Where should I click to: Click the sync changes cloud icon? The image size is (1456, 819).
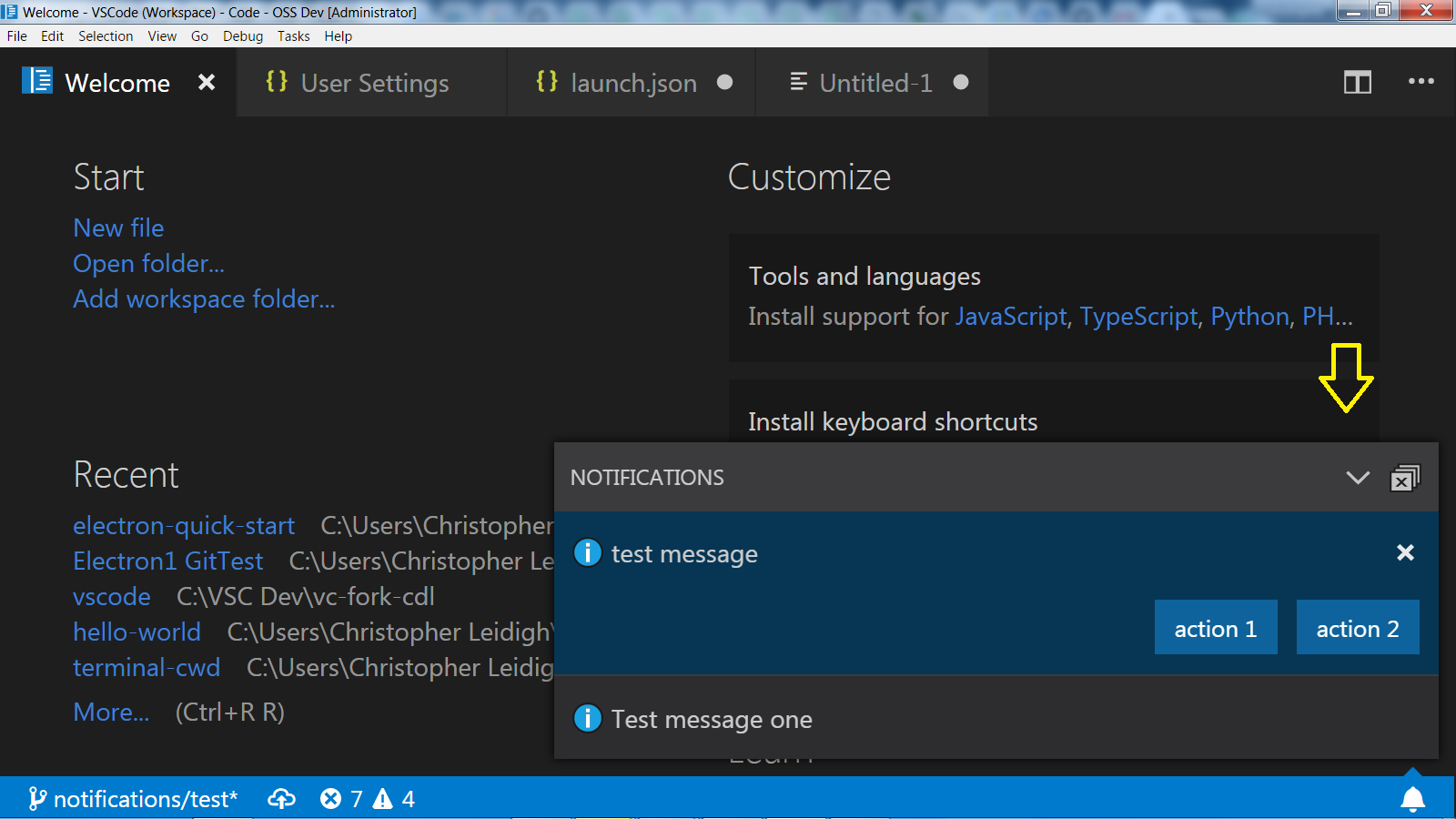pos(282,799)
